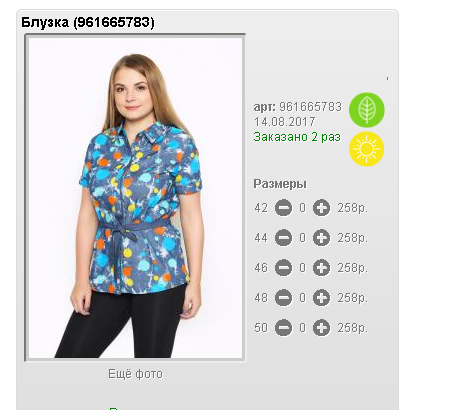Select the quantity value for size 50
The image size is (465, 410).
[x=302, y=328]
